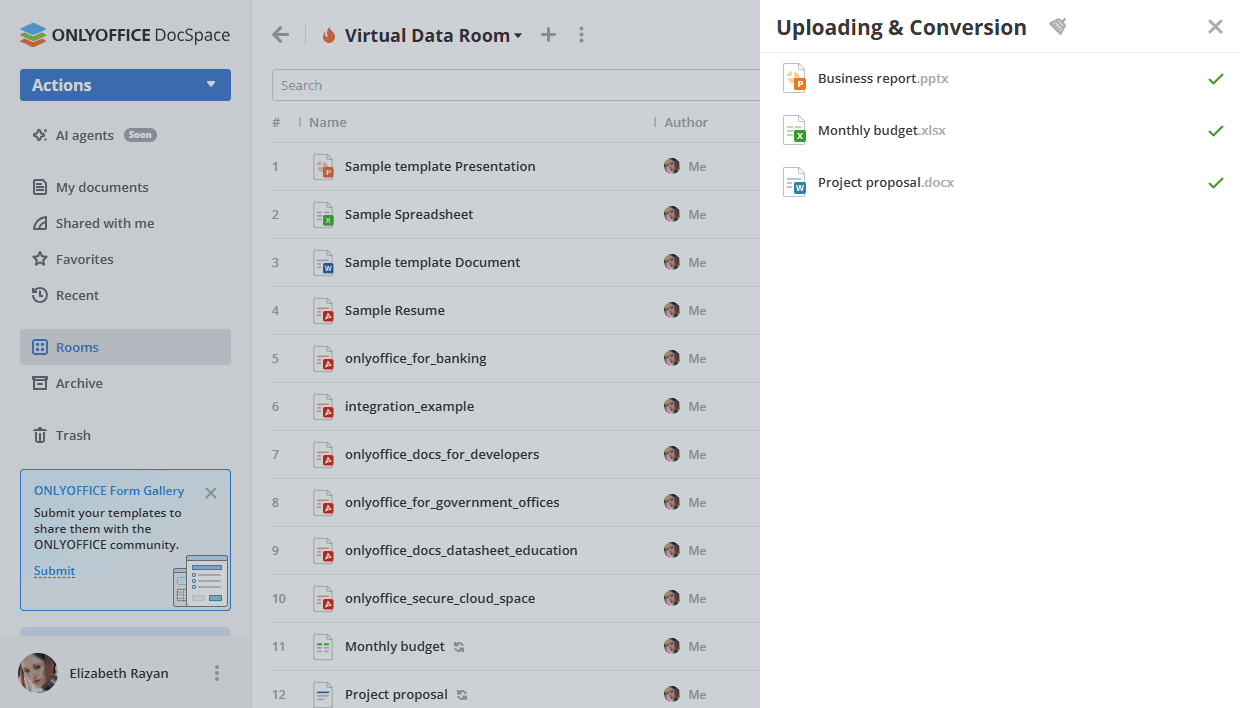
Task: Go back with the left arrow
Action: click(281, 35)
